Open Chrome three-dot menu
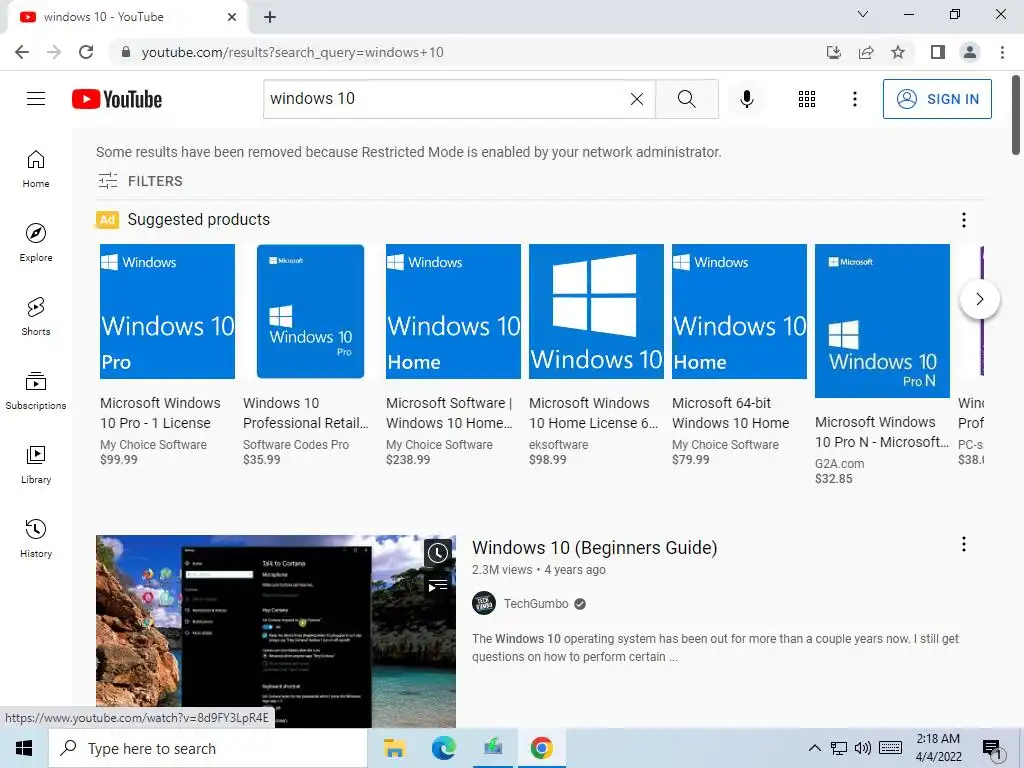This screenshot has height=768, width=1024. click(x=1002, y=52)
